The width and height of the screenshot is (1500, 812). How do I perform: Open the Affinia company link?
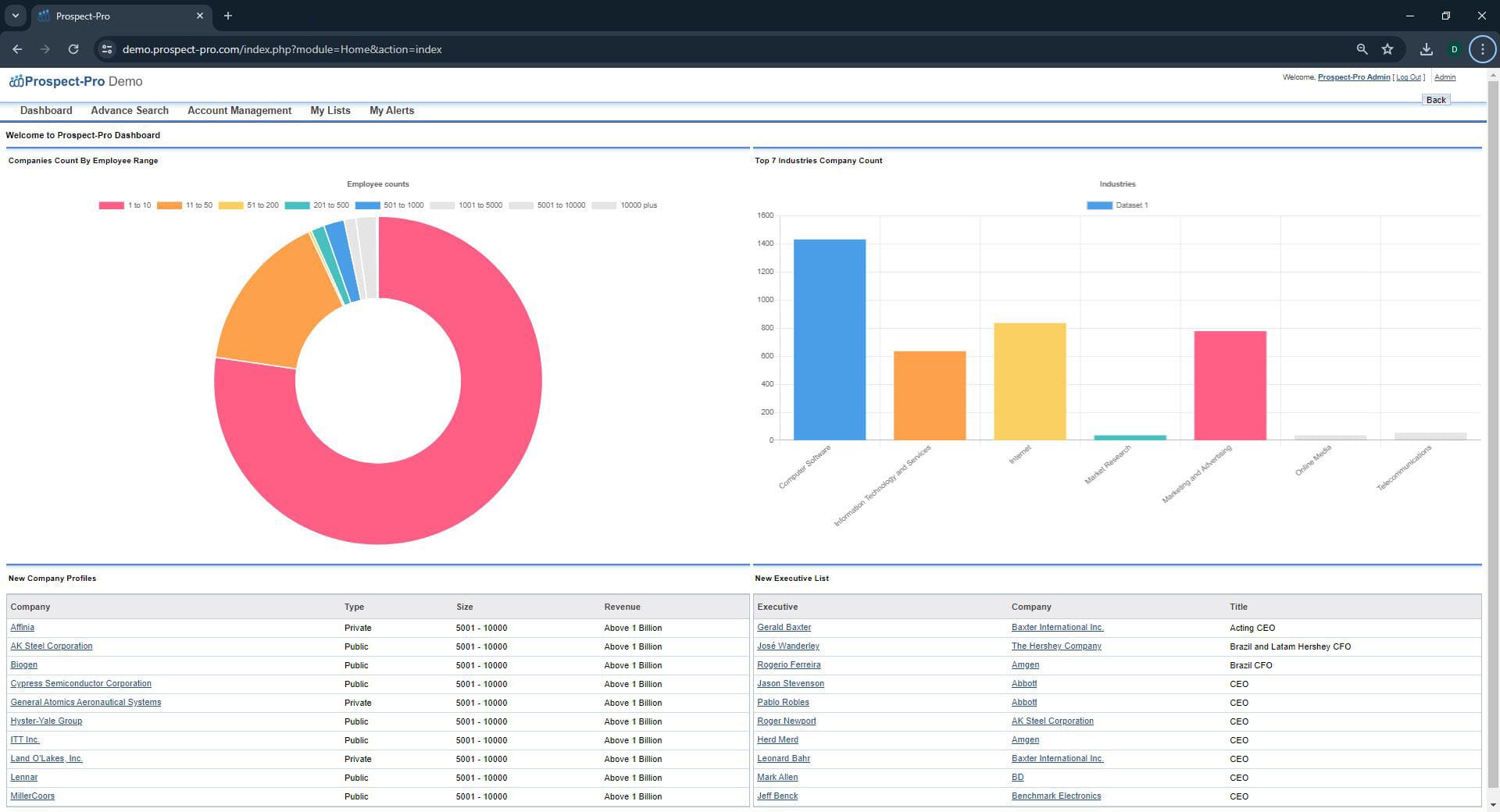tap(22, 628)
